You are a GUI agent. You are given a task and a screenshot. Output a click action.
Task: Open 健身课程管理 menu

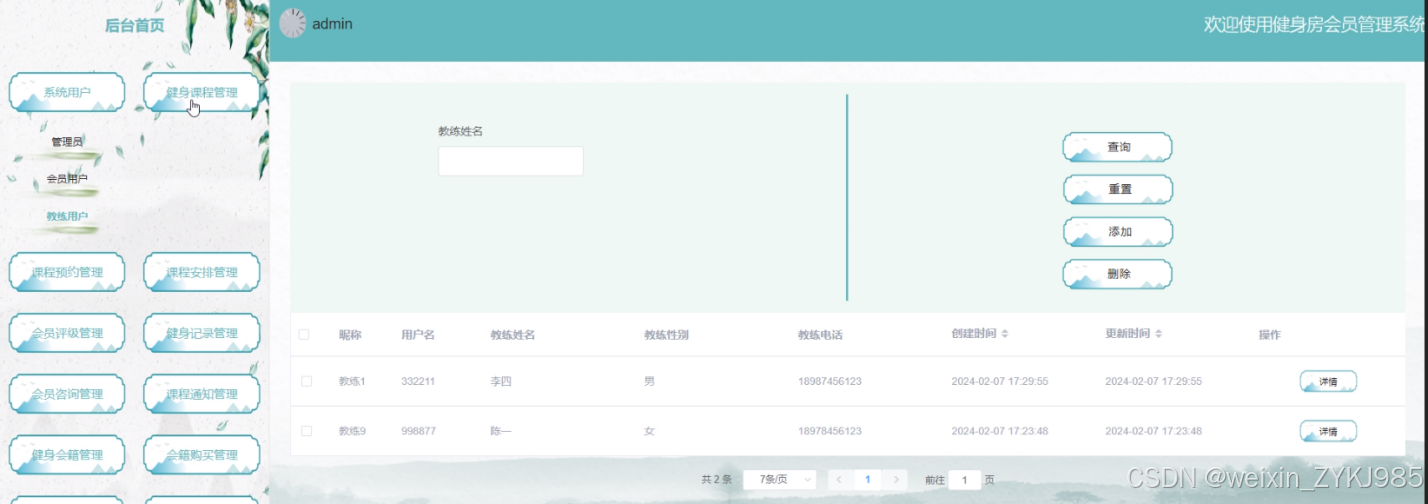pyautogui.click(x=202, y=93)
